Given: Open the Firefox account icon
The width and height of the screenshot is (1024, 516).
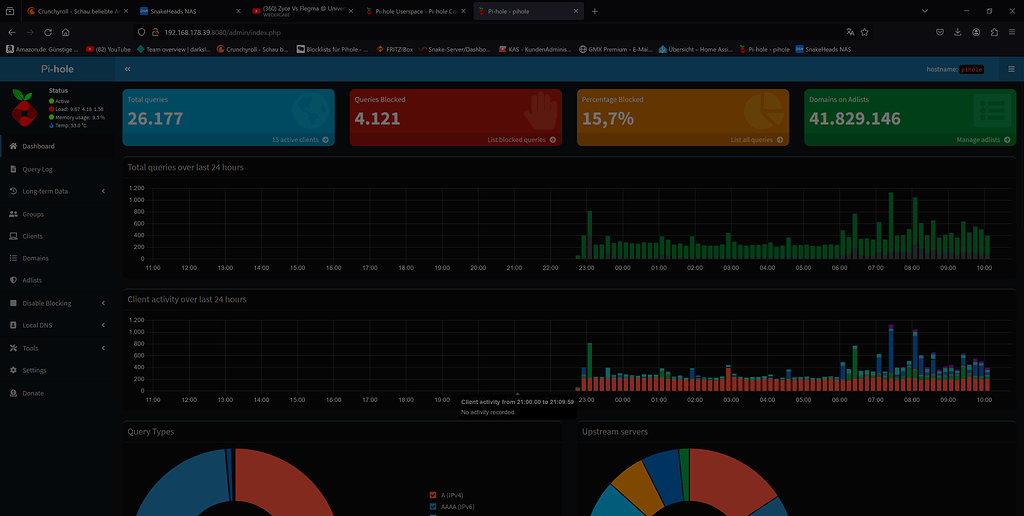Looking at the screenshot, I should pos(976,32).
